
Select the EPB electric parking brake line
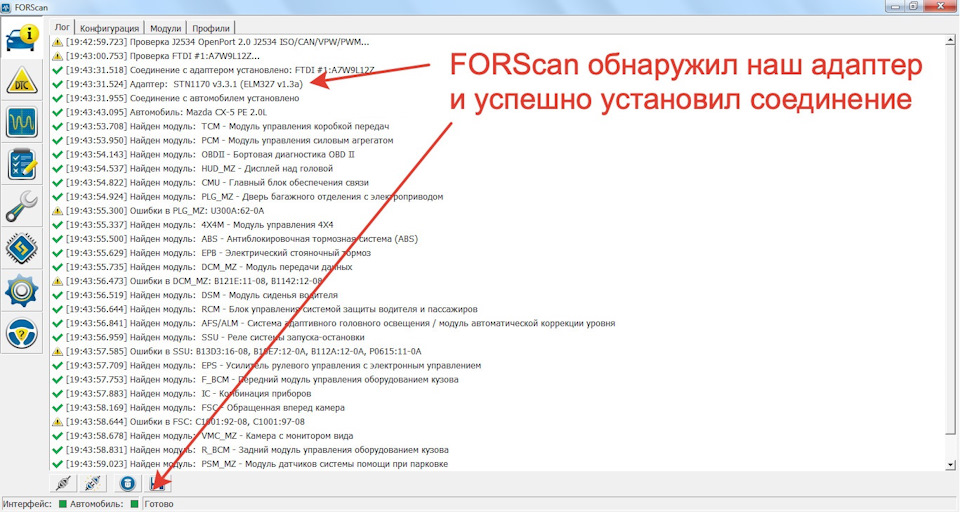pyautogui.click(x=218, y=253)
